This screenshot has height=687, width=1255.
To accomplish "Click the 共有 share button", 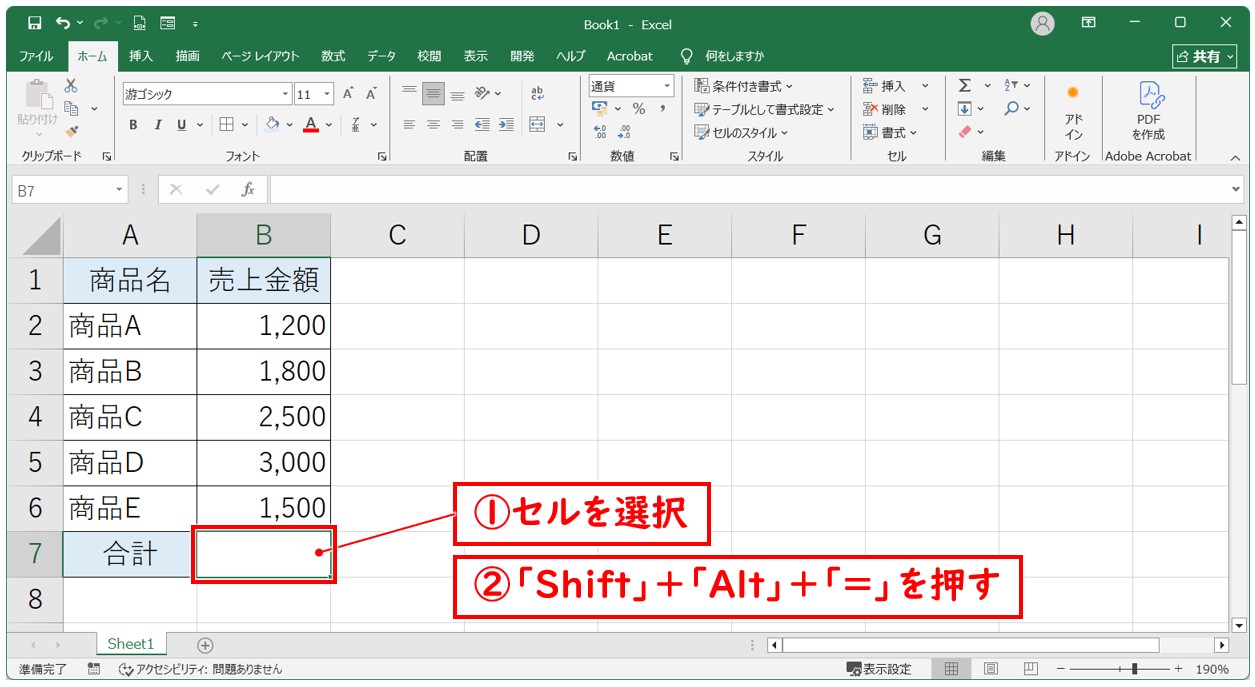I will coord(1203,56).
